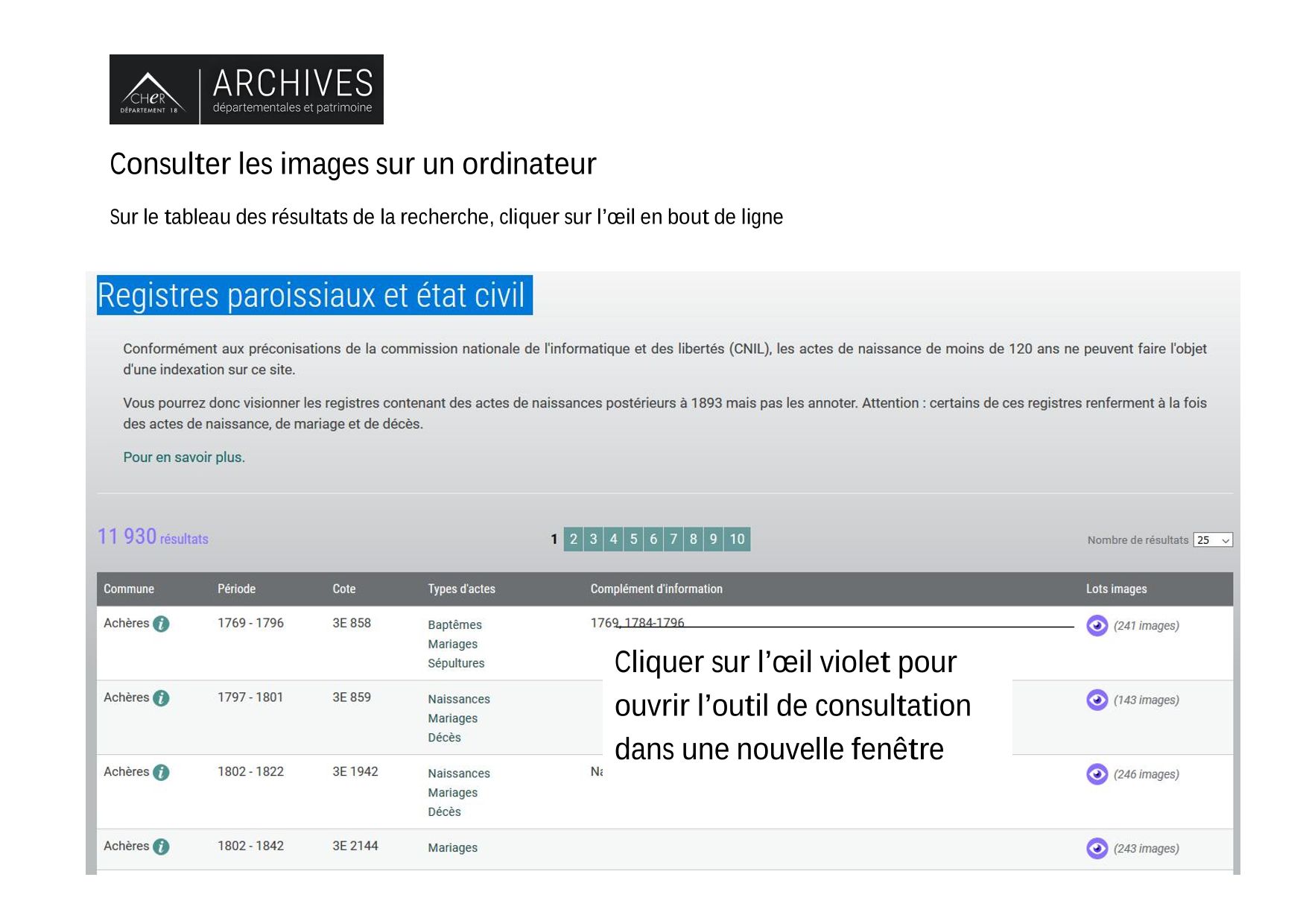Show info for Achères 1802 - 1842
This screenshot has width=1306, height=924.
tap(161, 847)
